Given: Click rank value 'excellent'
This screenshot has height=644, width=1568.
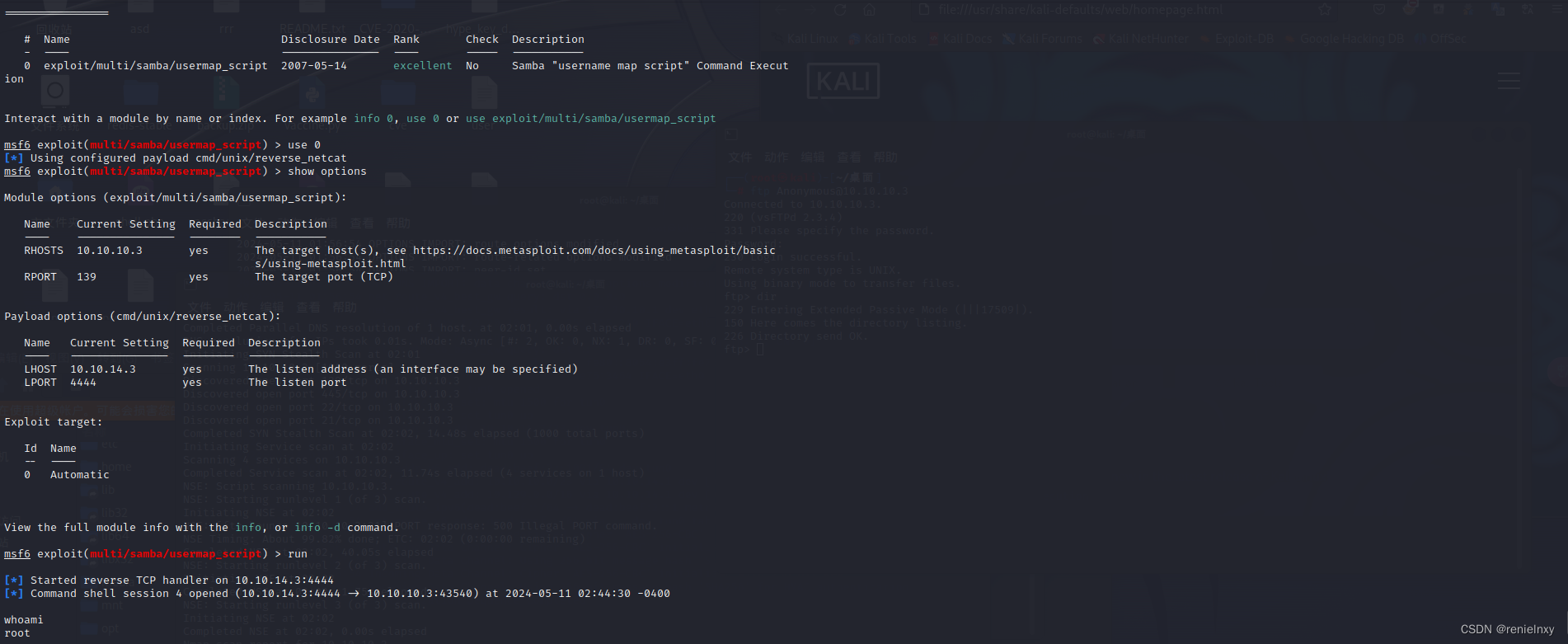Looking at the screenshot, I should pos(423,66).
